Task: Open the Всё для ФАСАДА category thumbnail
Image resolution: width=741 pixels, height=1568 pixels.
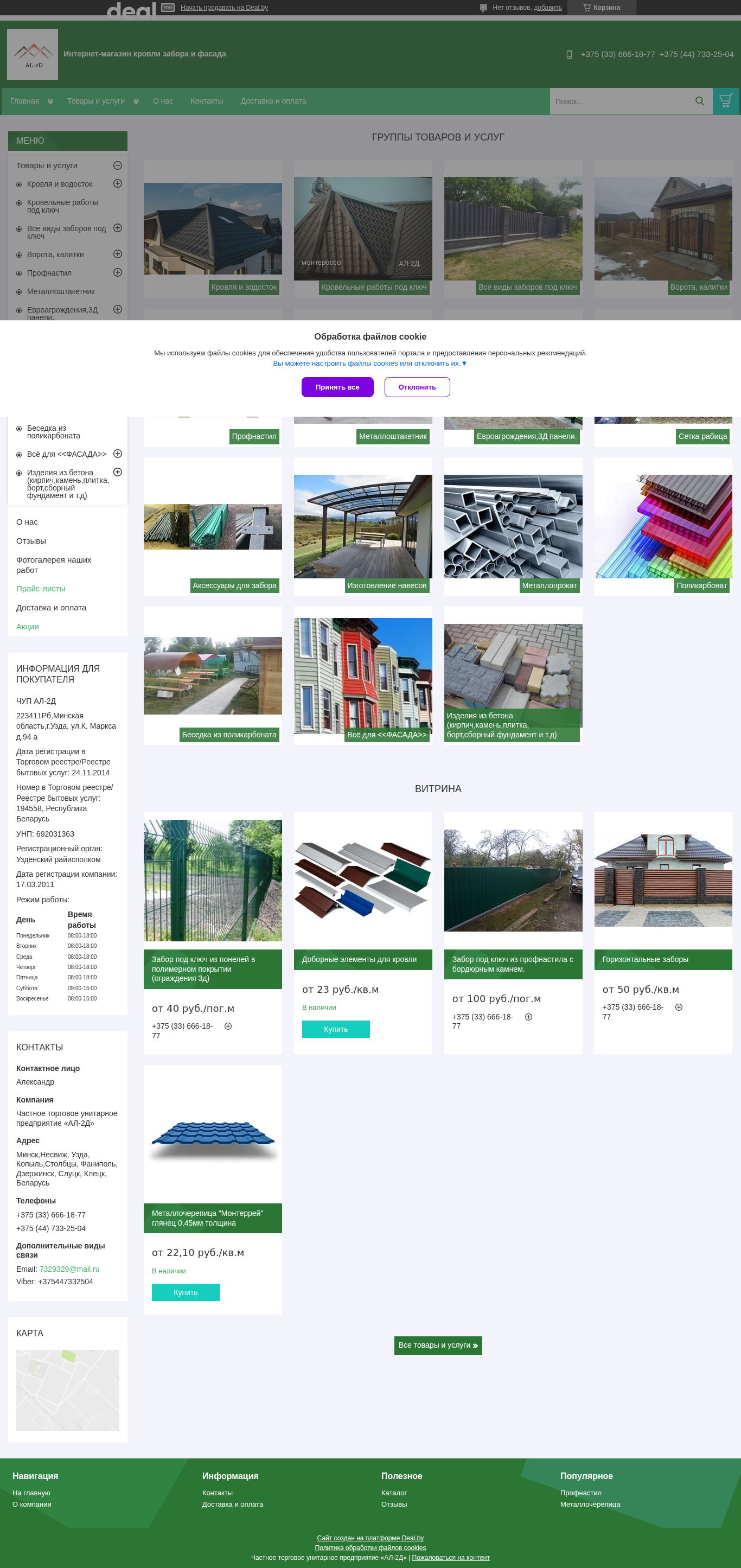Action: coord(363,675)
